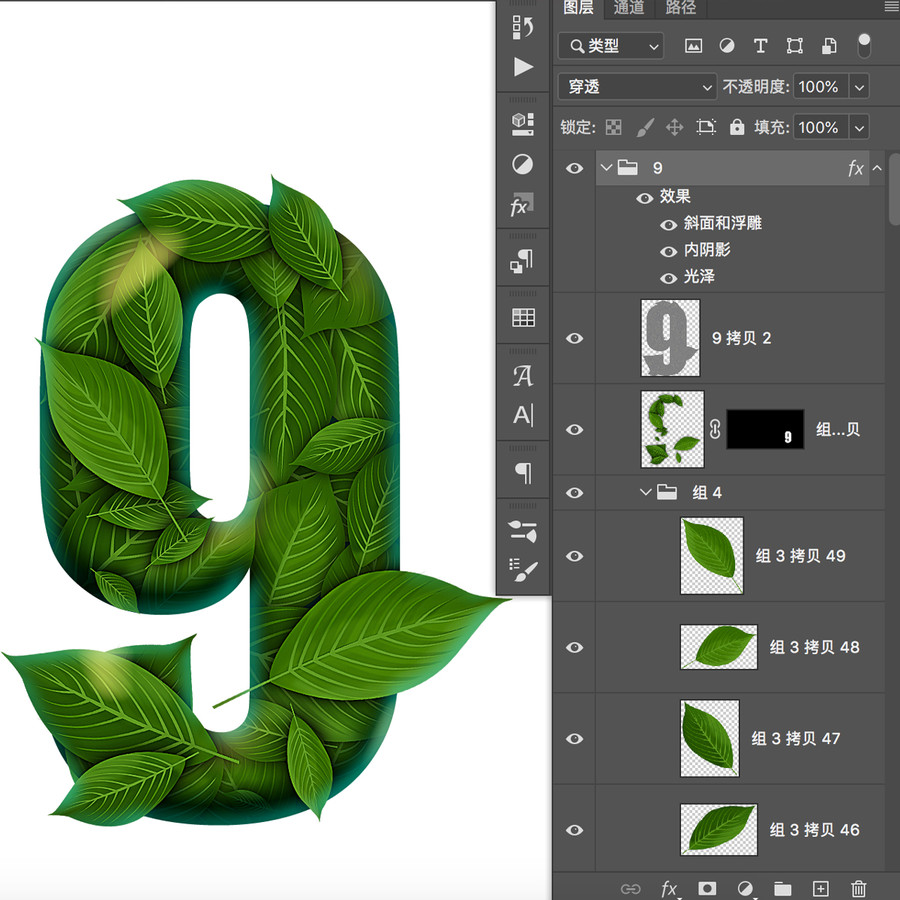Open the Tool Presets panel icon
The image size is (900, 900).
pos(523,531)
